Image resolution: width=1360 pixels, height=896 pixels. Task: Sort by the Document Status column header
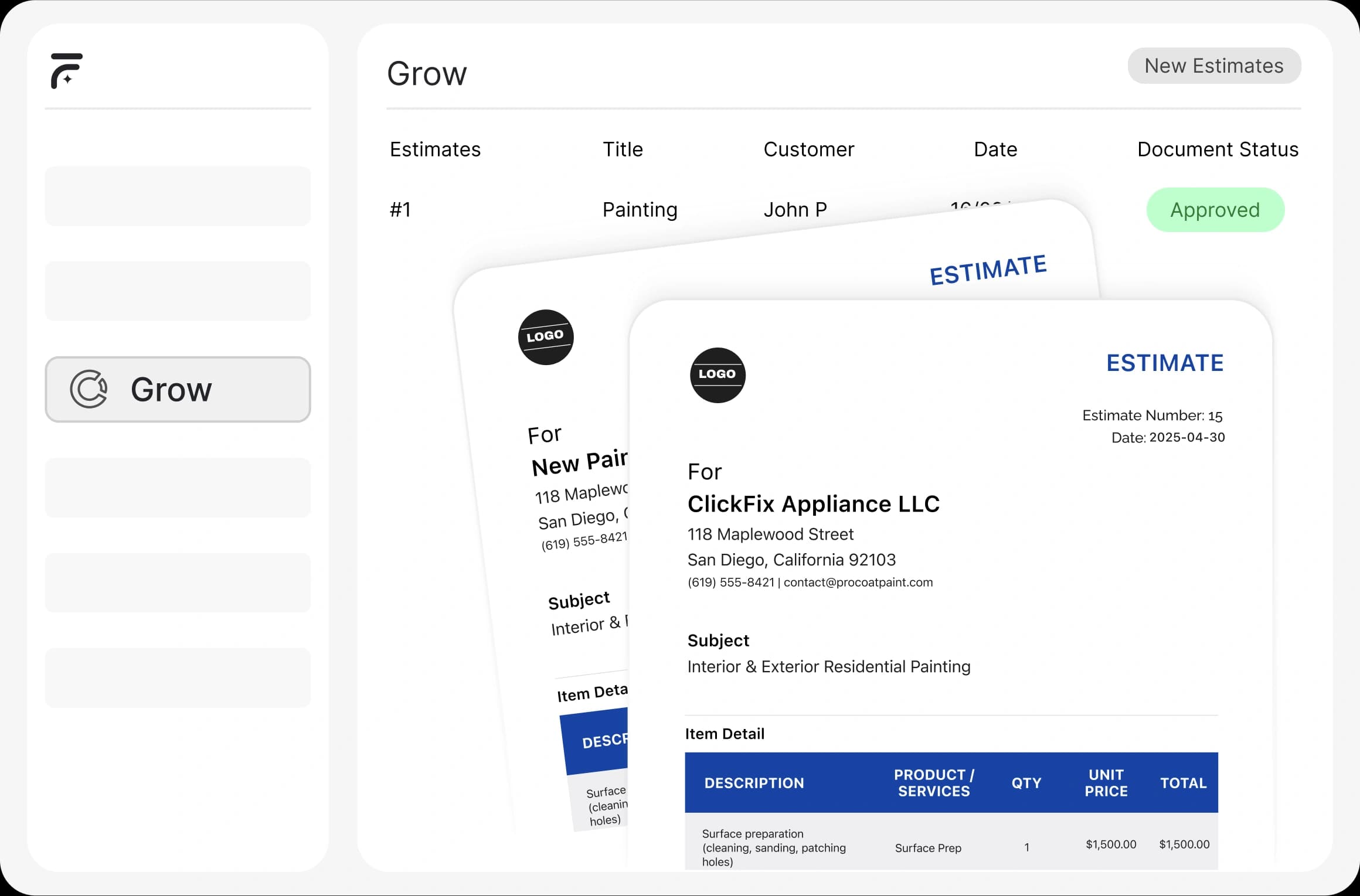click(x=1218, y=149)
